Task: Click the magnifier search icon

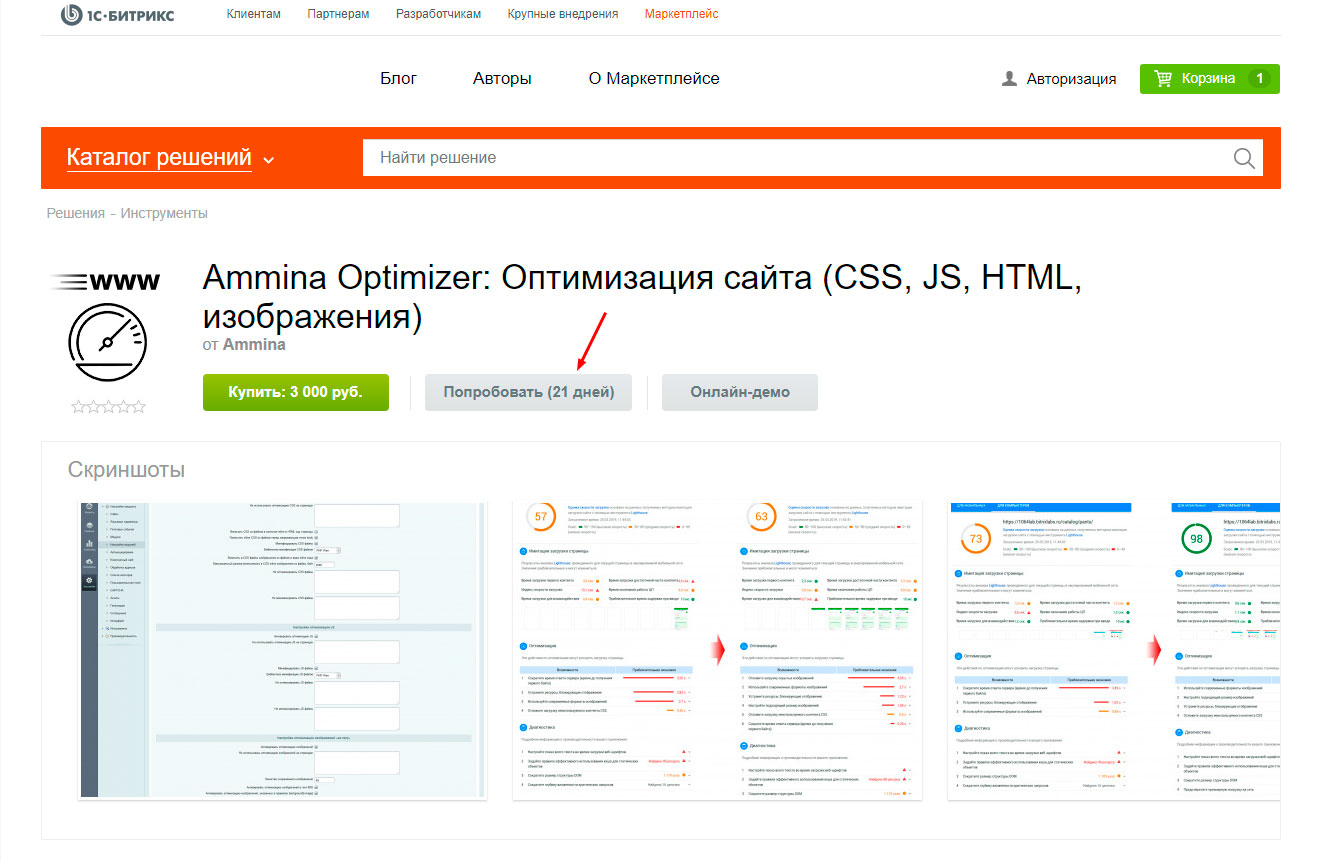Action: click(1244, 158)
